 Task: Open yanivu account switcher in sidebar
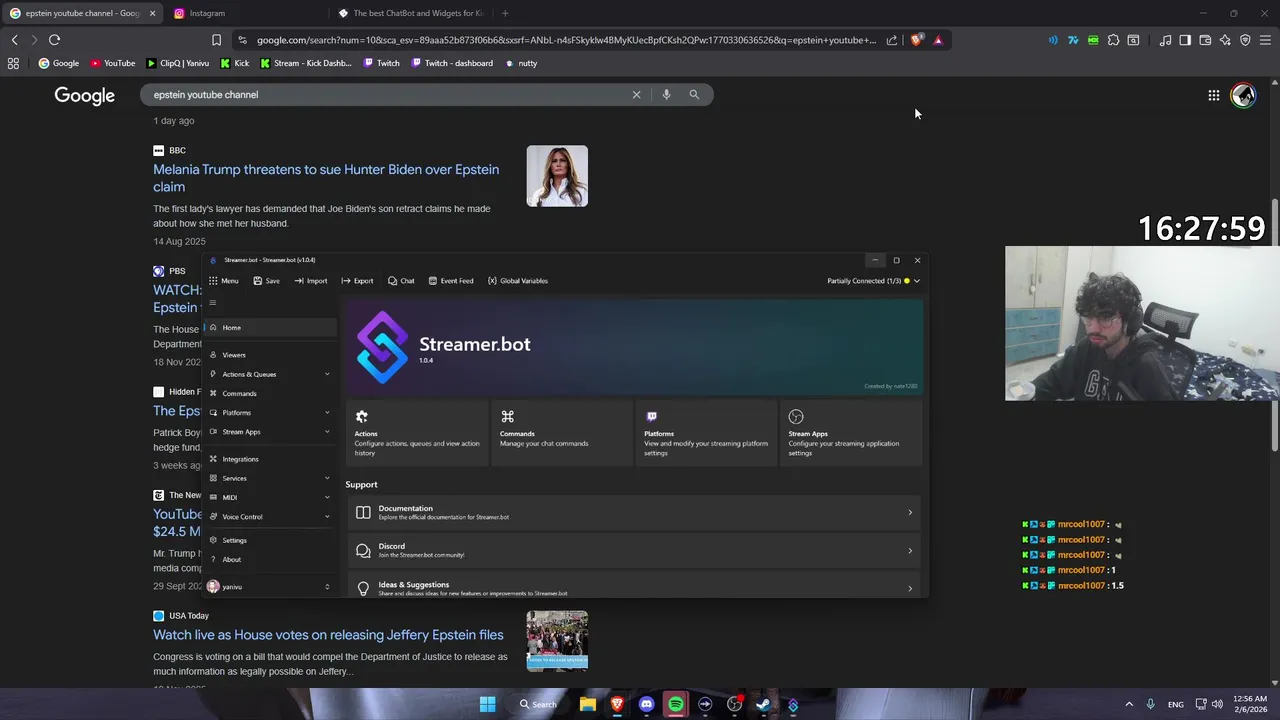pos(270,587)
